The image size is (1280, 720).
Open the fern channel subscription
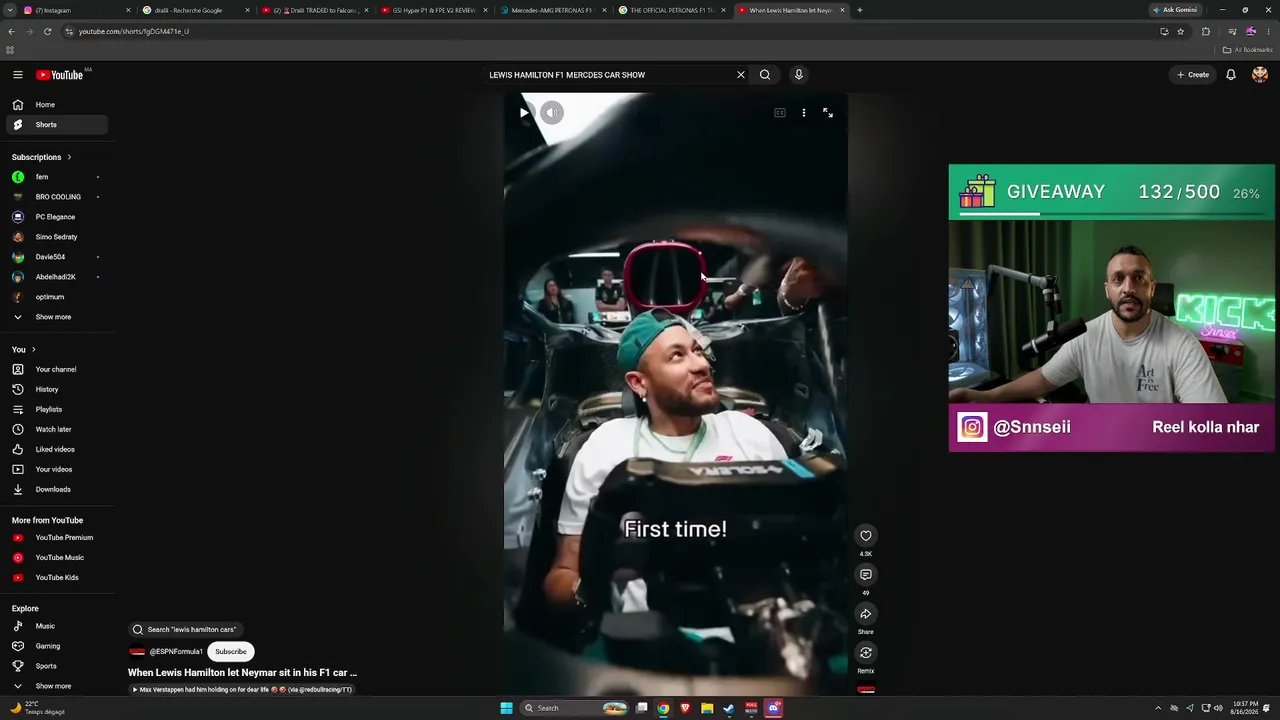[56, 177]
